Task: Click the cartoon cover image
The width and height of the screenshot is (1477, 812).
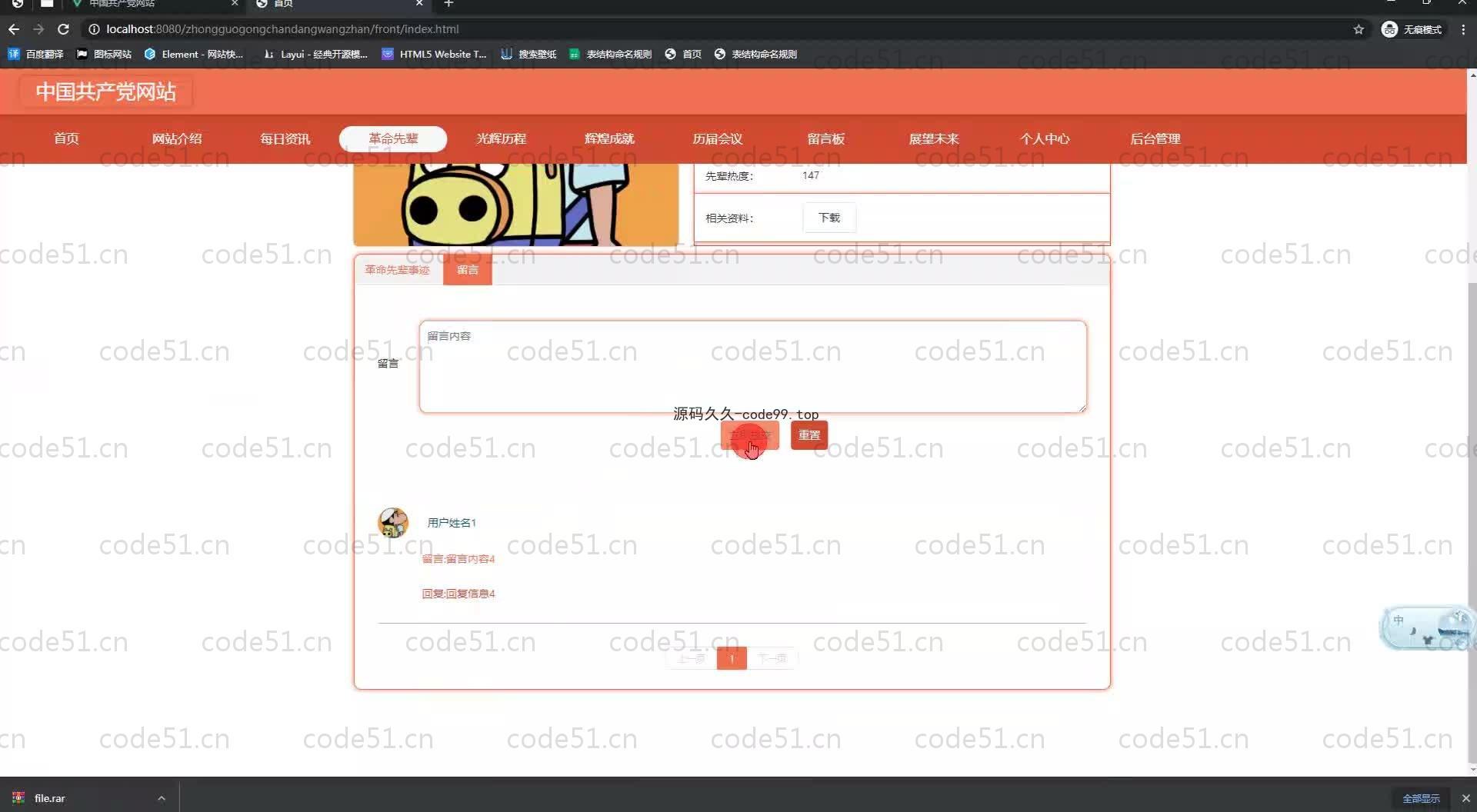Action: [x=516, y=205]
